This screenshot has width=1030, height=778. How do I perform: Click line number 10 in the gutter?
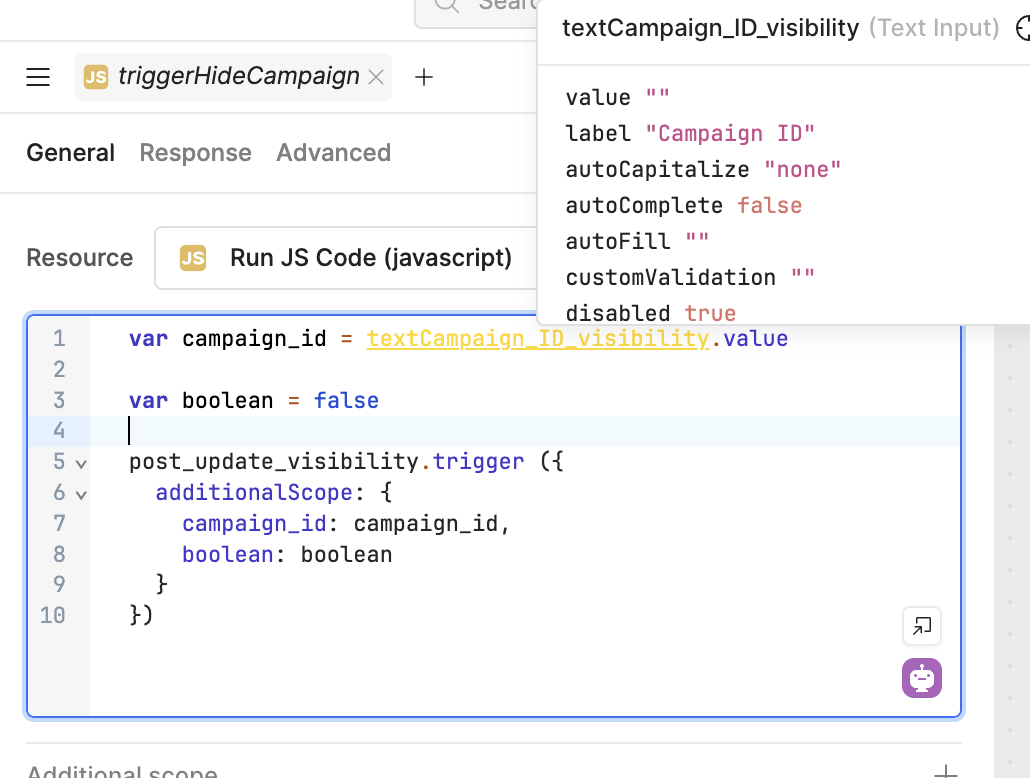coord(53,616)
